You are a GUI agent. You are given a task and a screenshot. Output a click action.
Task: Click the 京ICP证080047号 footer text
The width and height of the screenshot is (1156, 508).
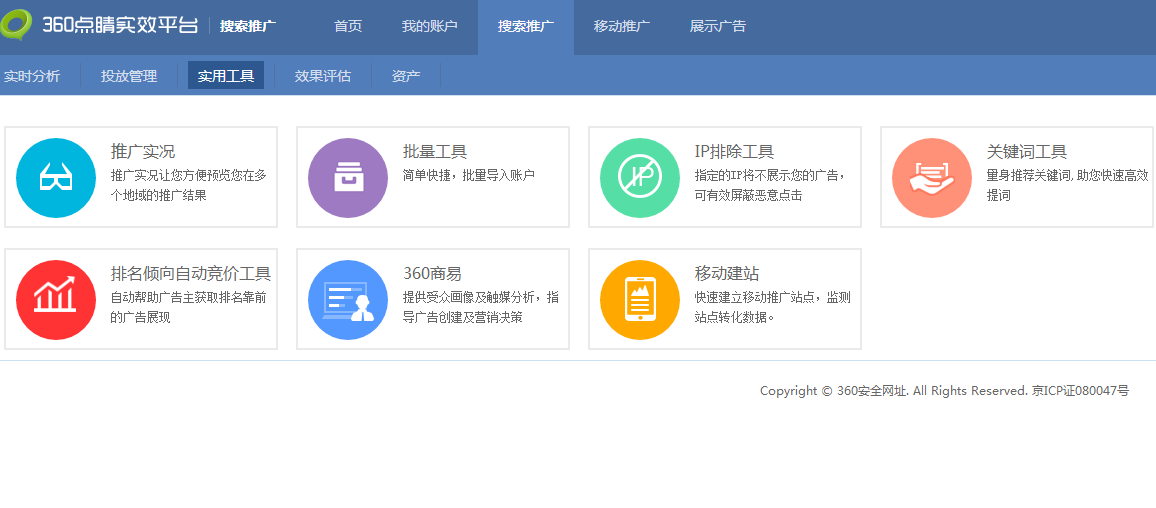click(x=1080, y=391)
